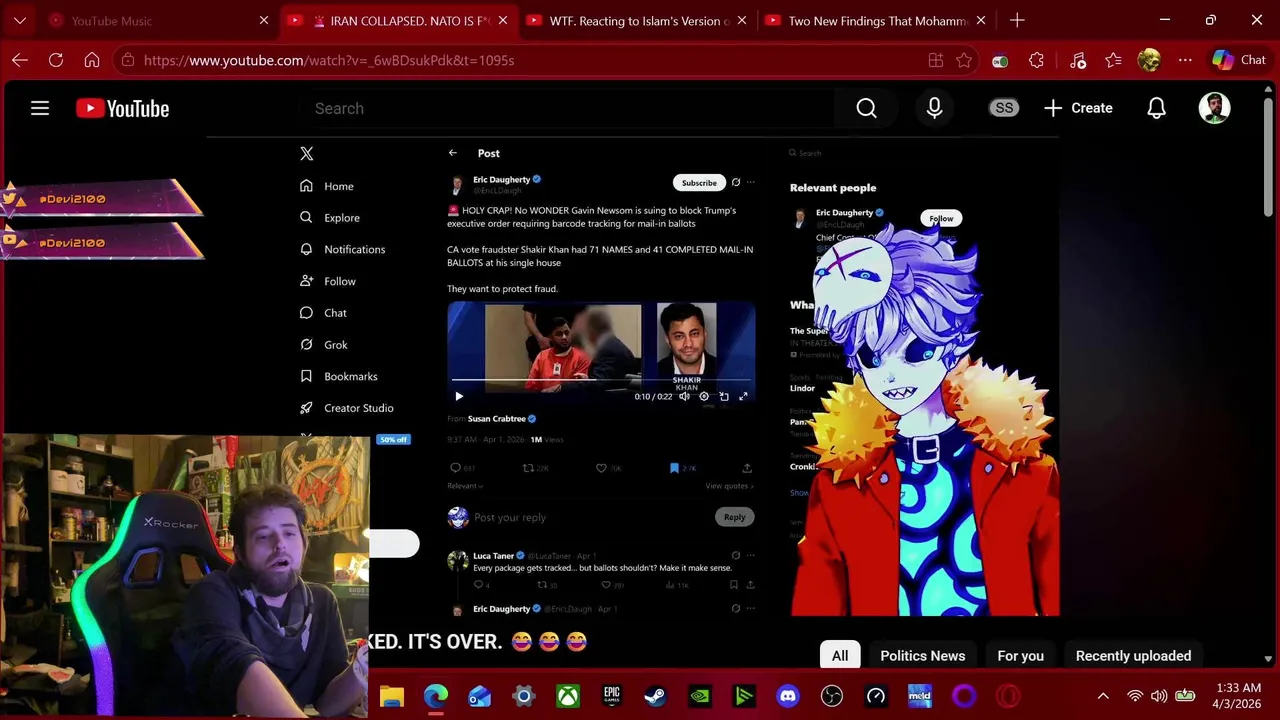1280x720 pixels.
Task: Select the All filter chip
Action: [840, 656]
